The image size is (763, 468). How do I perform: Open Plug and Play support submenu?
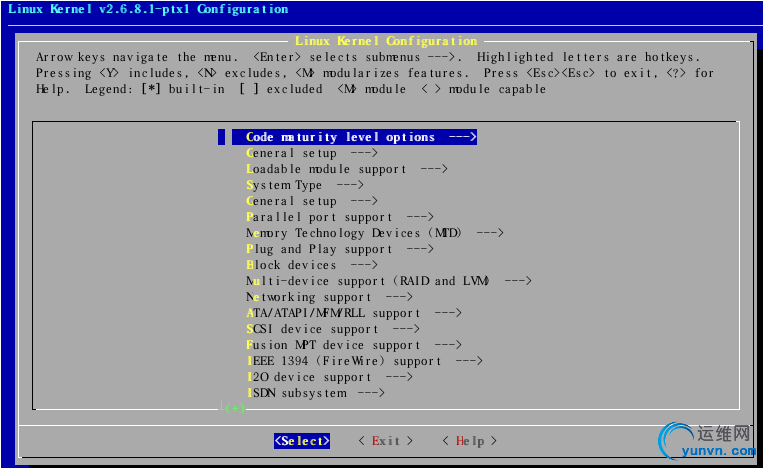point(340,249)
